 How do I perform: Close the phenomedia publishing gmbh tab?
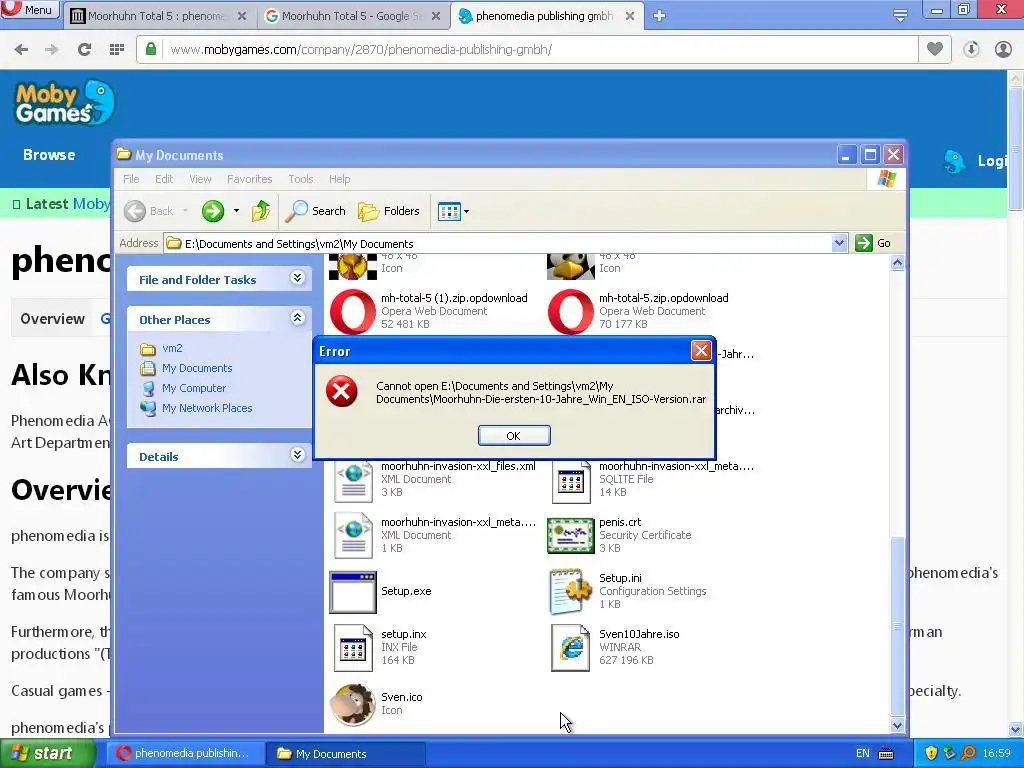pos(630,16)
